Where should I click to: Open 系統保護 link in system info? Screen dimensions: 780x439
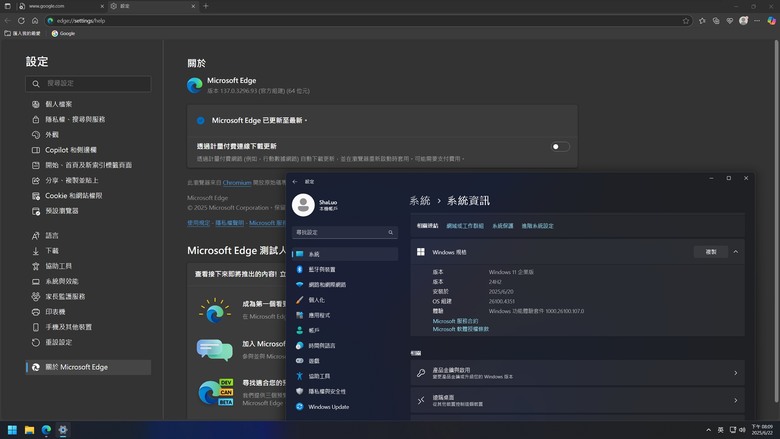pos(502,226)
